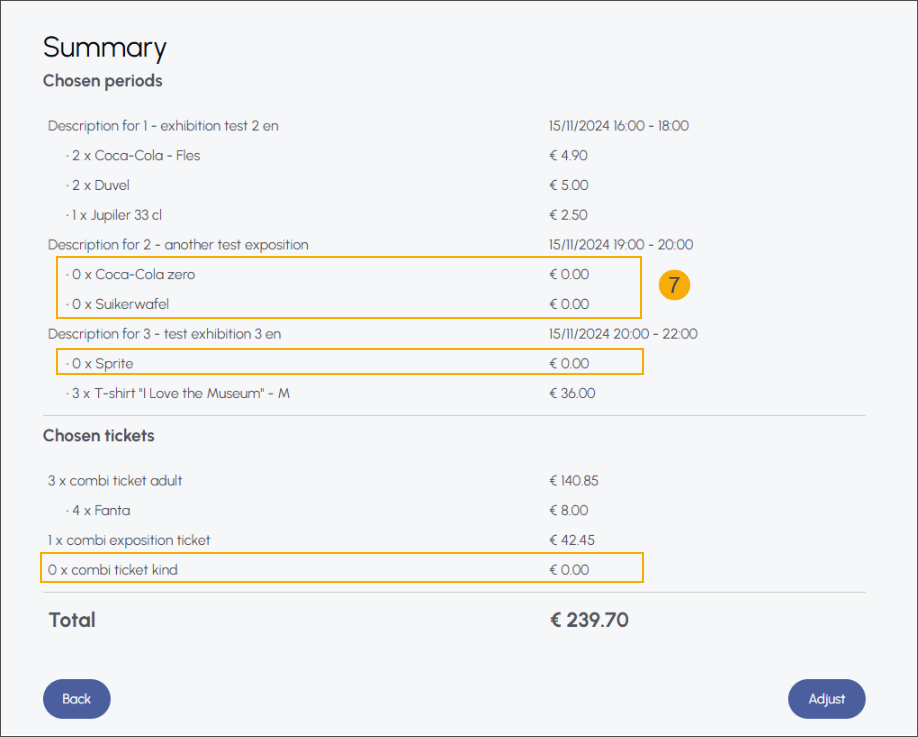Click the 0 x combi ticket kind row
918x737 pixels.
[x=113, y=570]
